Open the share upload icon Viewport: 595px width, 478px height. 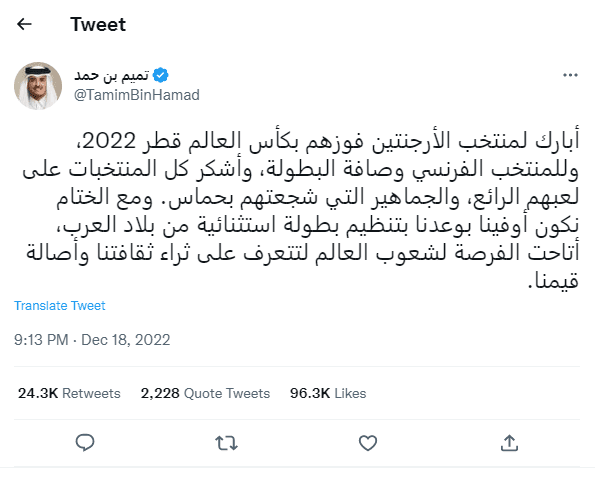point(509,443)
